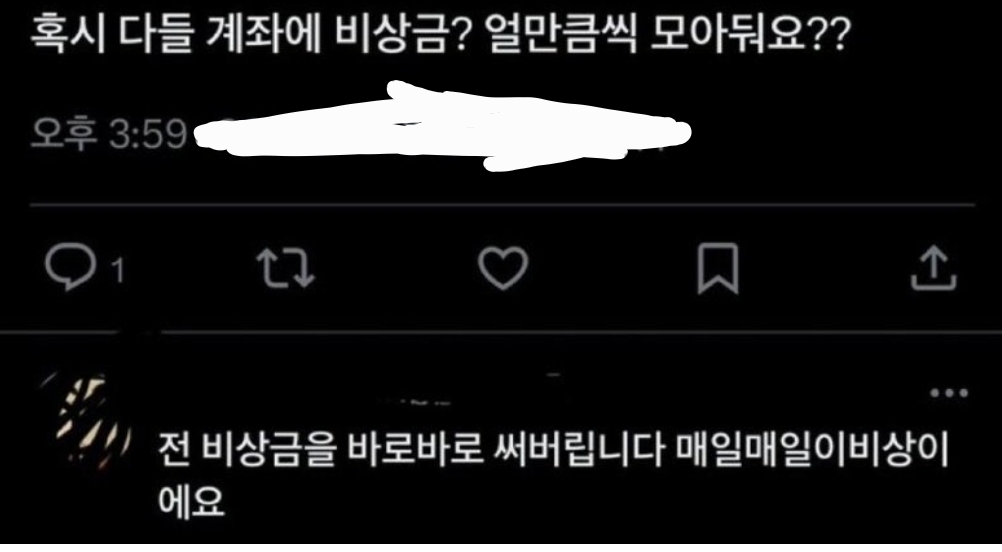Repost the tweet using the retweet arrows
This screenshot has width=1002, height=552.
click(286, 268)
